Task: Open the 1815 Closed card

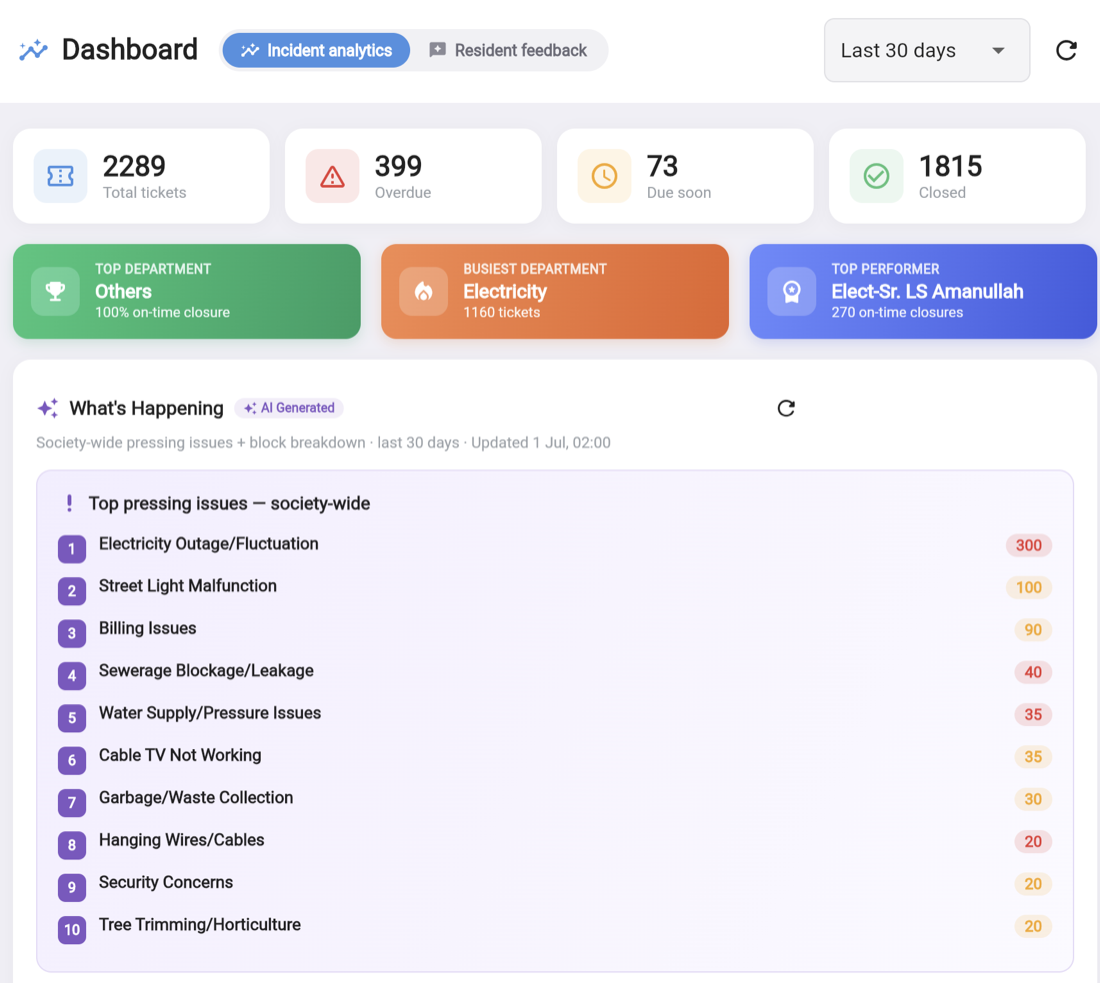Action: [958, 176]
